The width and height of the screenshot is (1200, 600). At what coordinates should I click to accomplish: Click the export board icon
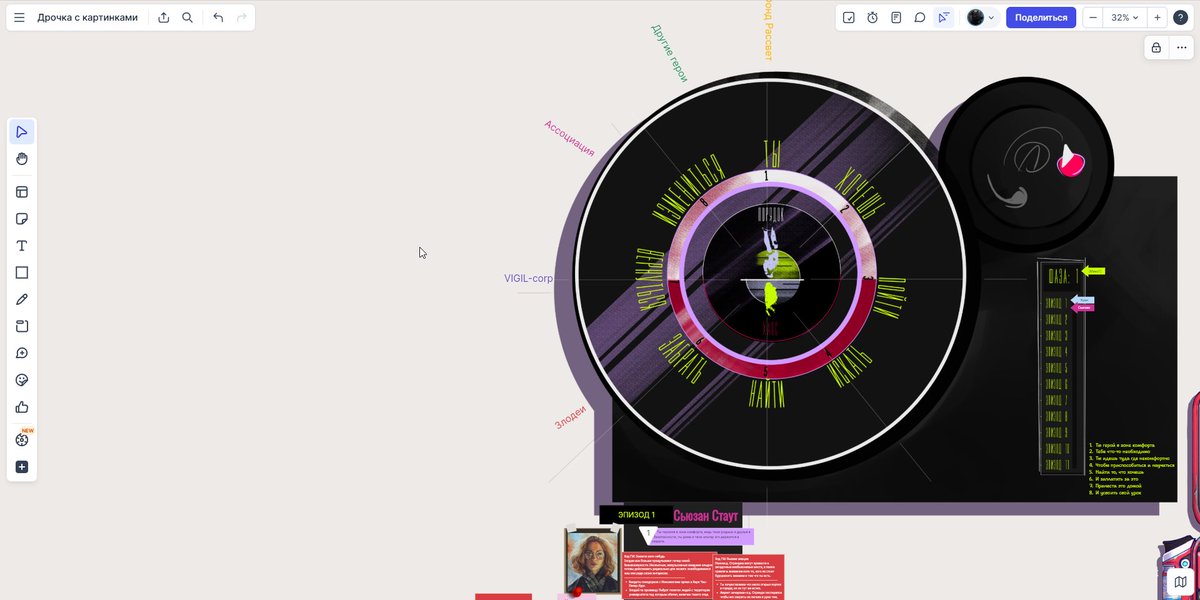(x=164, y=18)
